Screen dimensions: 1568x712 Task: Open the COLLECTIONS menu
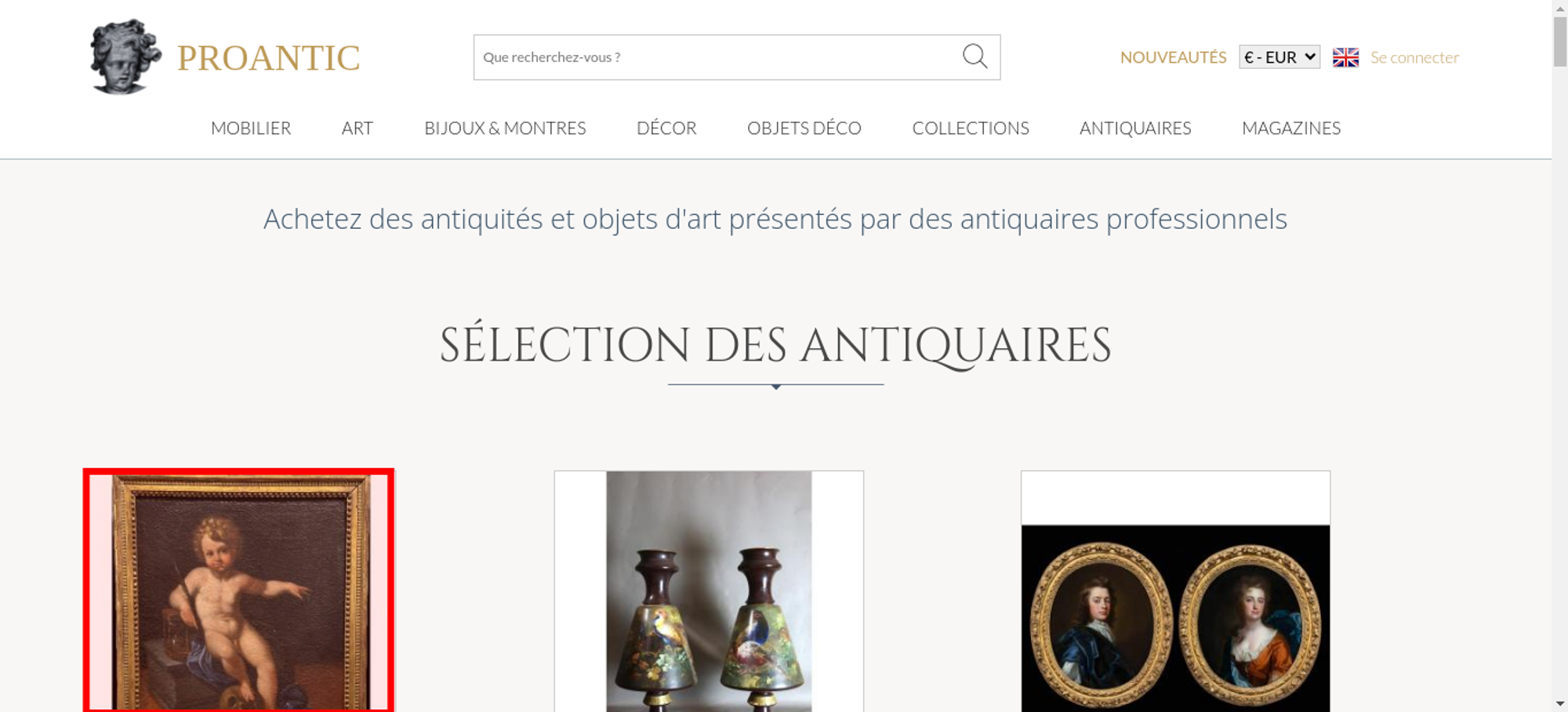[971, 128]
